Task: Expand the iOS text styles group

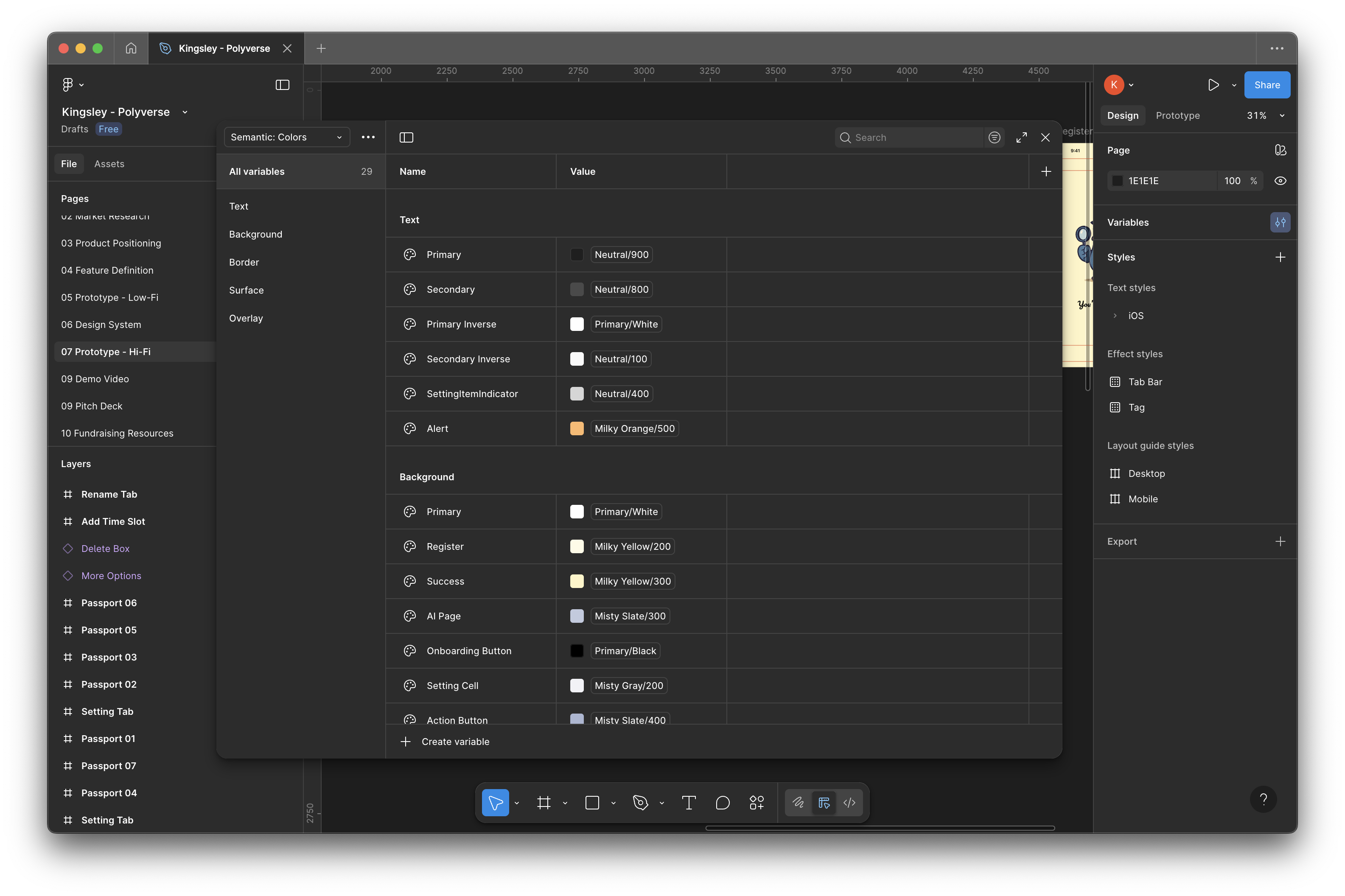Action: (x=1114, y=316)
